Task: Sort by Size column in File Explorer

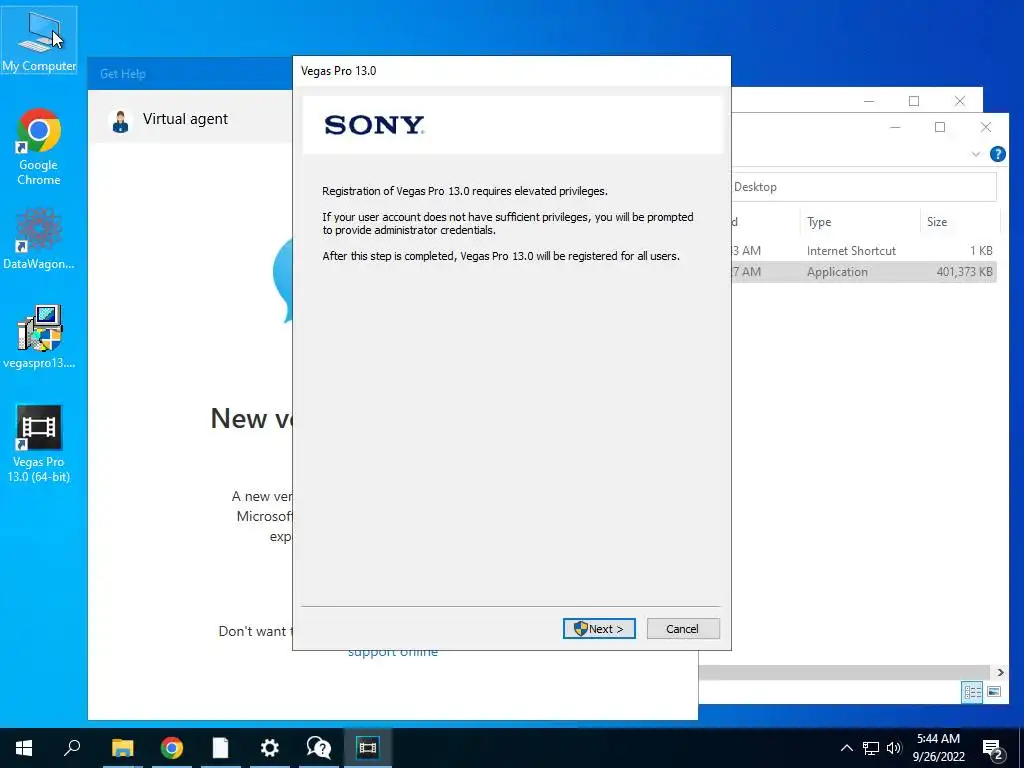Action: 959,221
